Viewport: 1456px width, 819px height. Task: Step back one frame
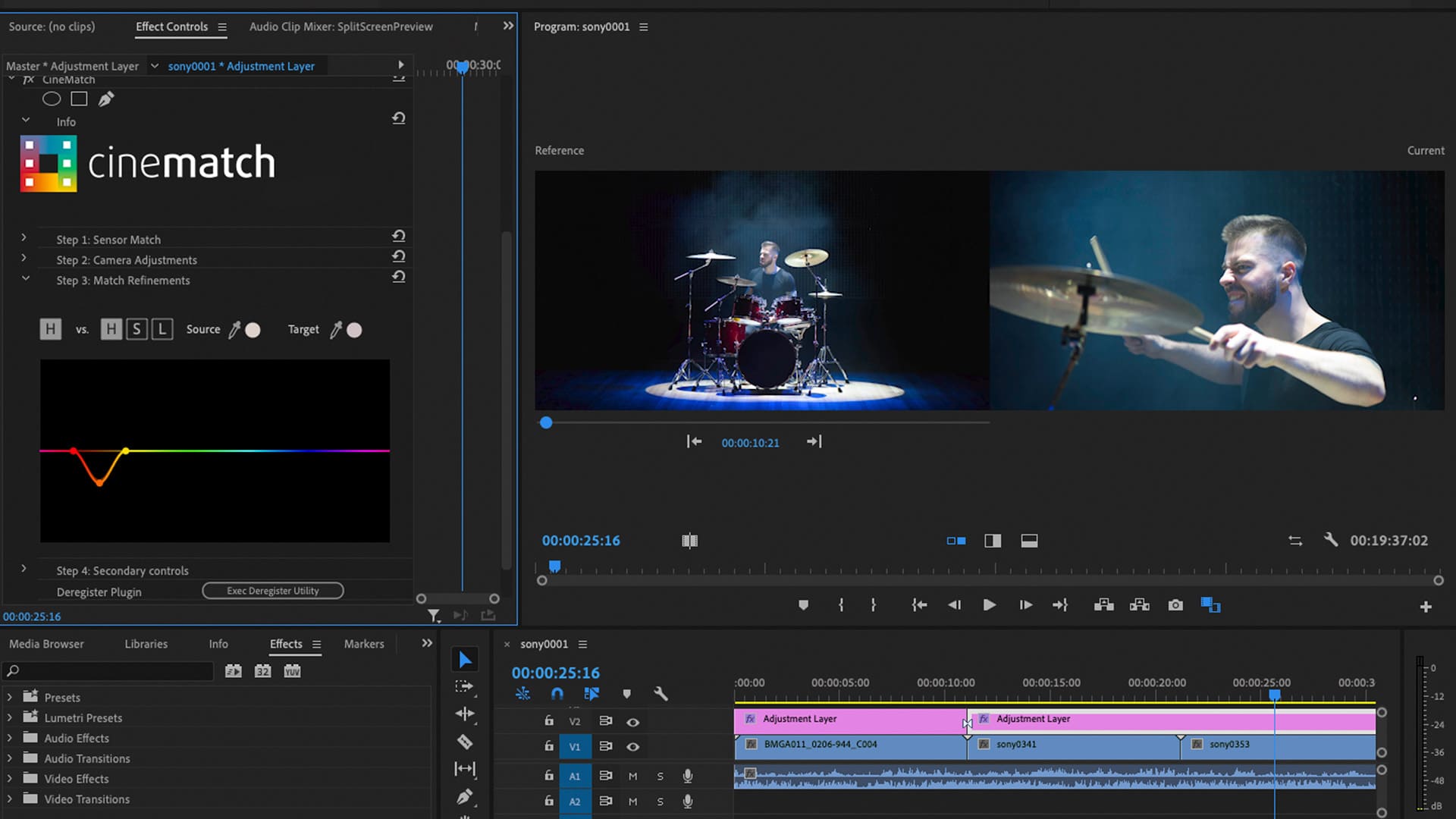(954, 605)
